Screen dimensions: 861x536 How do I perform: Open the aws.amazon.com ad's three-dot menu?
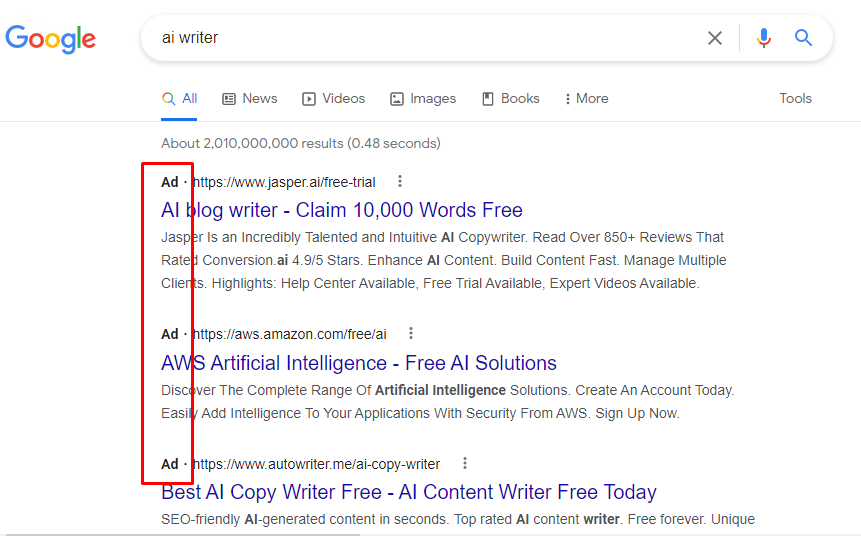(x=411, y=333)
